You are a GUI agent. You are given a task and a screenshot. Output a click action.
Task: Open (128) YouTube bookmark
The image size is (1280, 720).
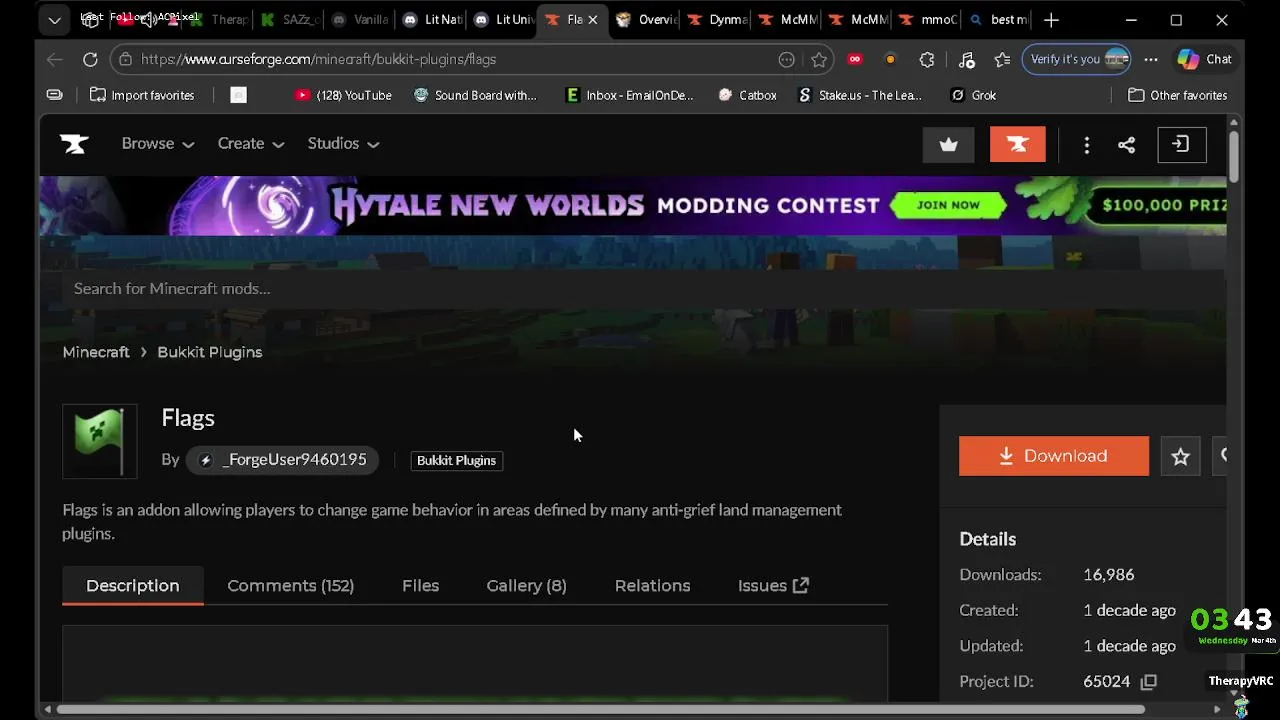pos(343,95)
